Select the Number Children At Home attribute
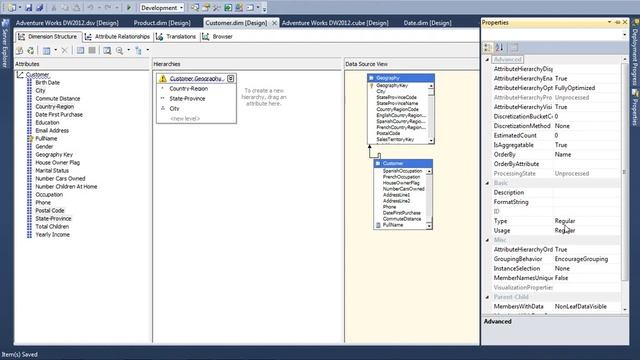Viewport: 640px width, 360px height. click(66, 187)
